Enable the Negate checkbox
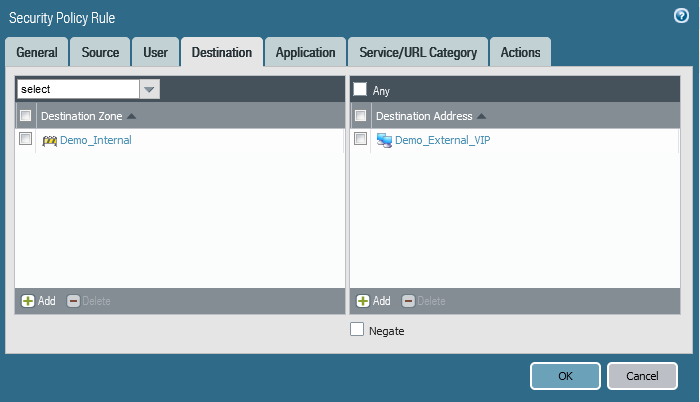 pos(357,329)
